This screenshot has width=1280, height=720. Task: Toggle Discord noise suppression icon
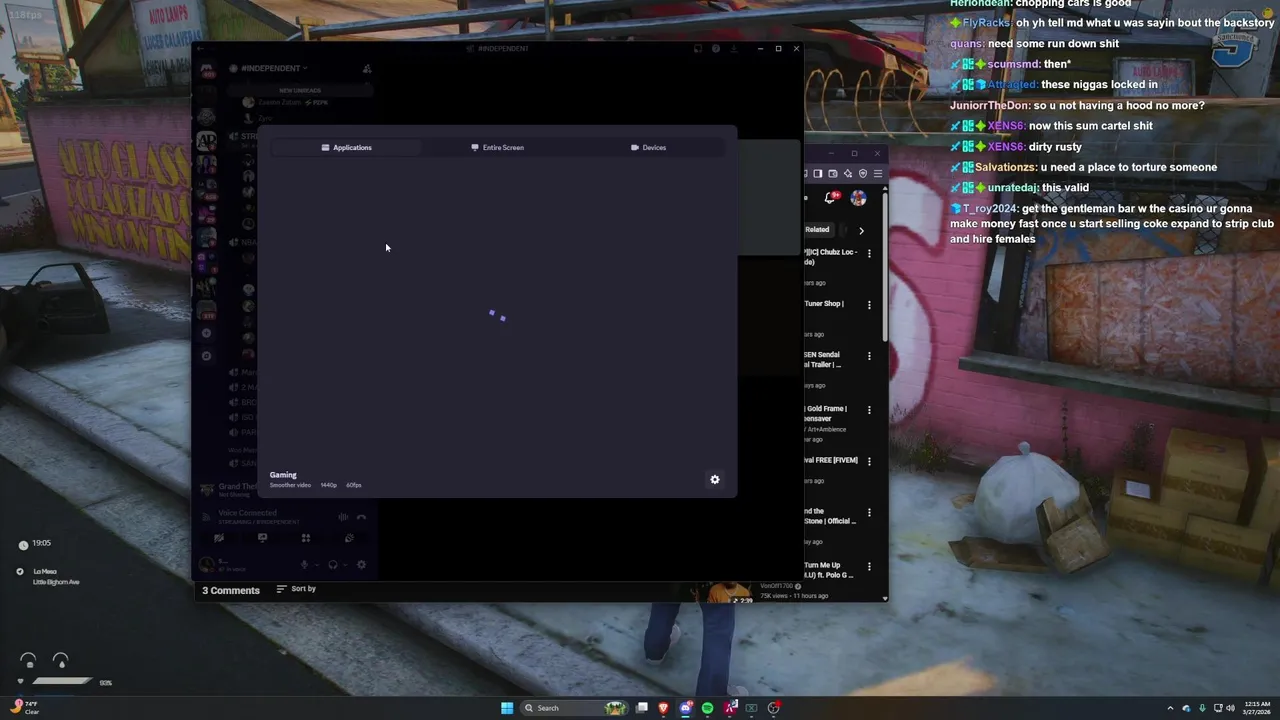coord(343,517)
